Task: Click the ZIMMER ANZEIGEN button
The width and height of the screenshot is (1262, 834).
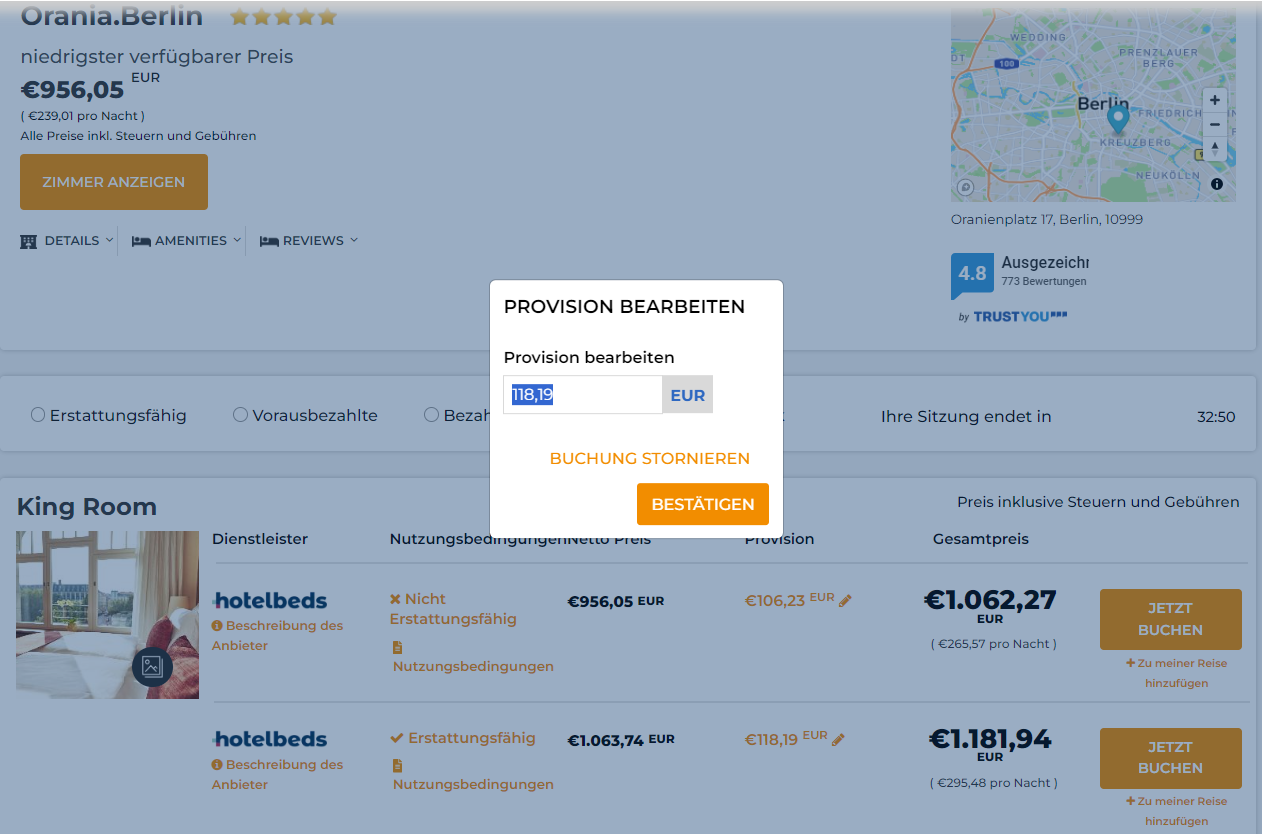Action: 114,182
